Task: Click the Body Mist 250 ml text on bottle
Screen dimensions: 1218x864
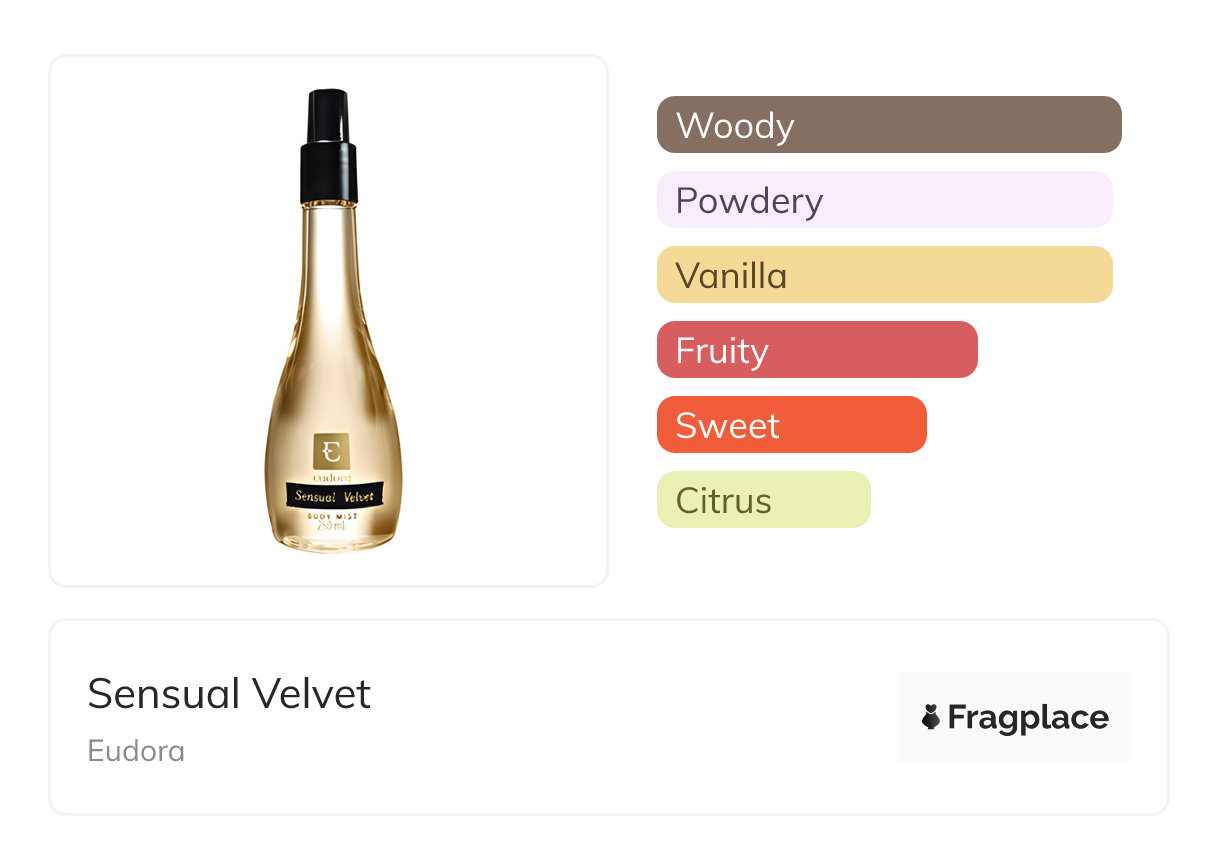Action: (x=330, y=520)
